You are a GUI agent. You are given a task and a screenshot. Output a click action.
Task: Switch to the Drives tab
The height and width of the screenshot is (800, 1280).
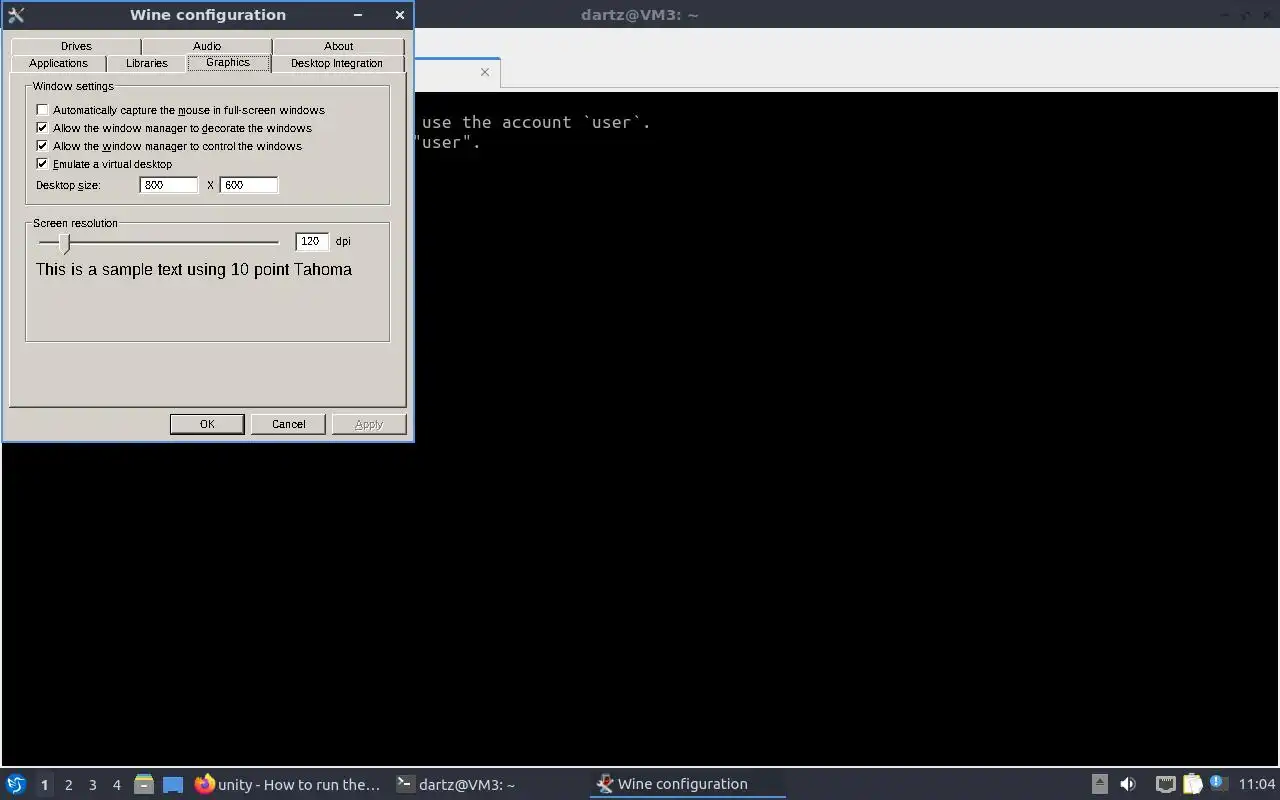(x=76, y=46)
